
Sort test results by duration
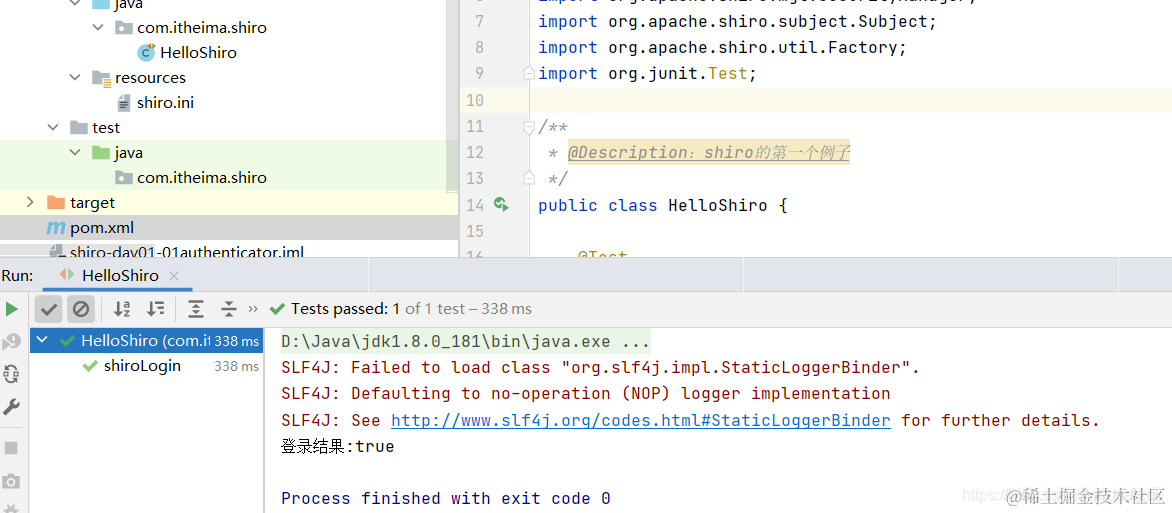pos(155,309)
